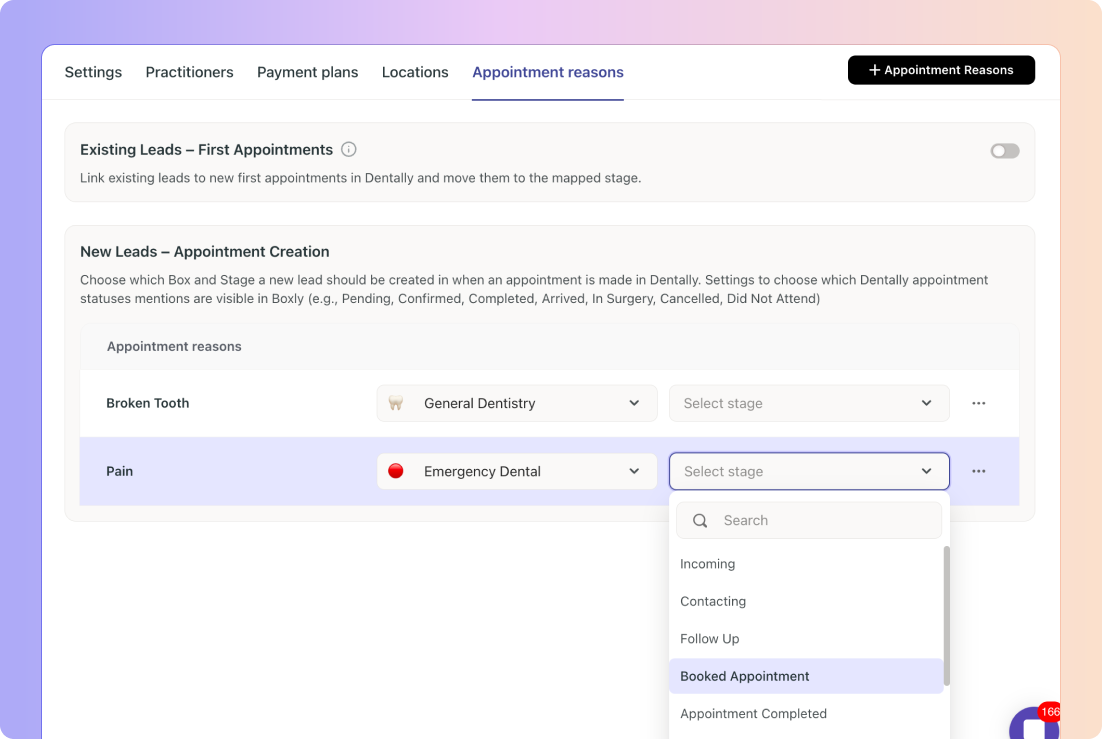The height and width of the screenshot is (739, 1102).
Task: Expand the General Dentistry box dropdown
Action: click(633, 403)
